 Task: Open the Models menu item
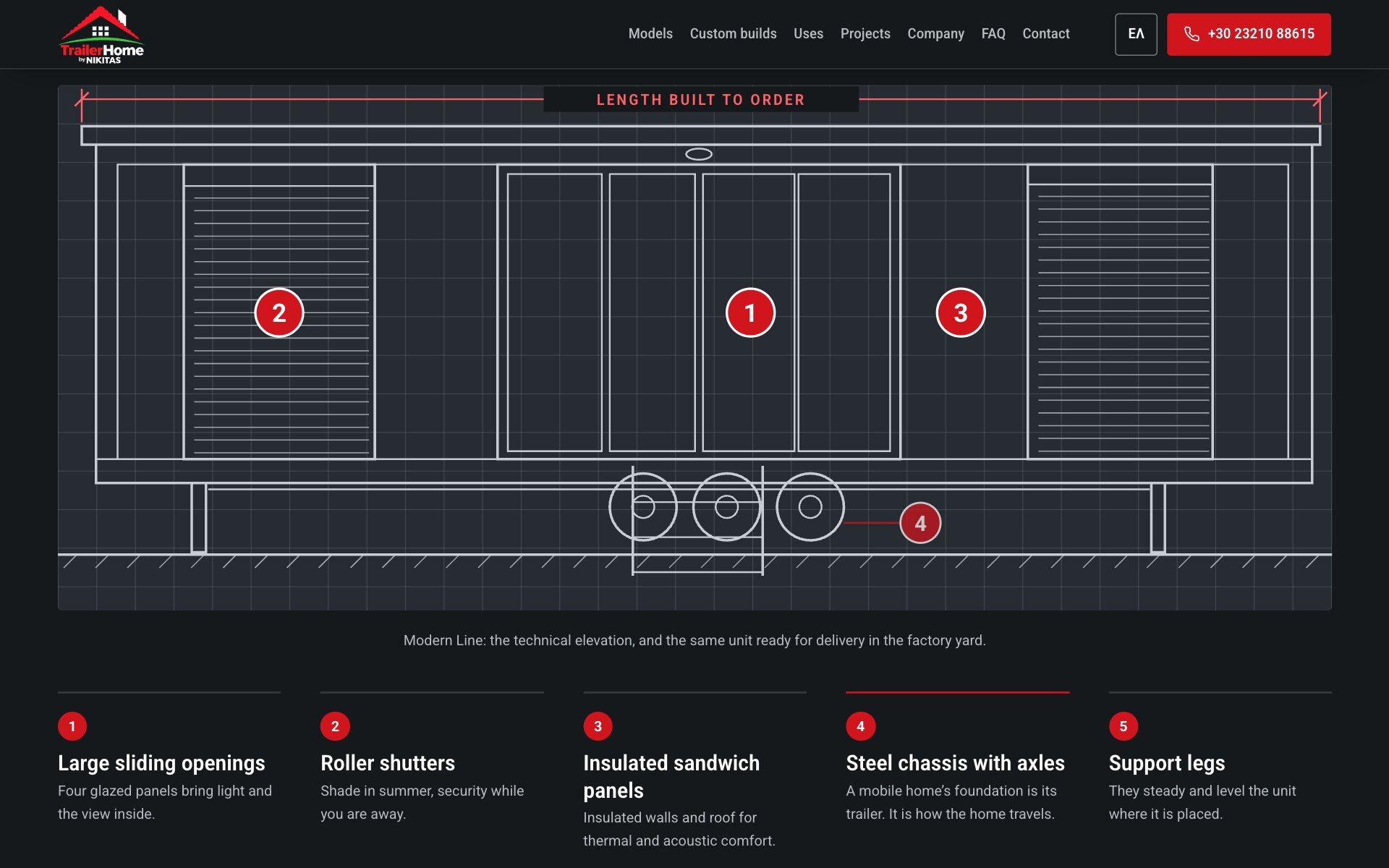[x=650, y=34]
